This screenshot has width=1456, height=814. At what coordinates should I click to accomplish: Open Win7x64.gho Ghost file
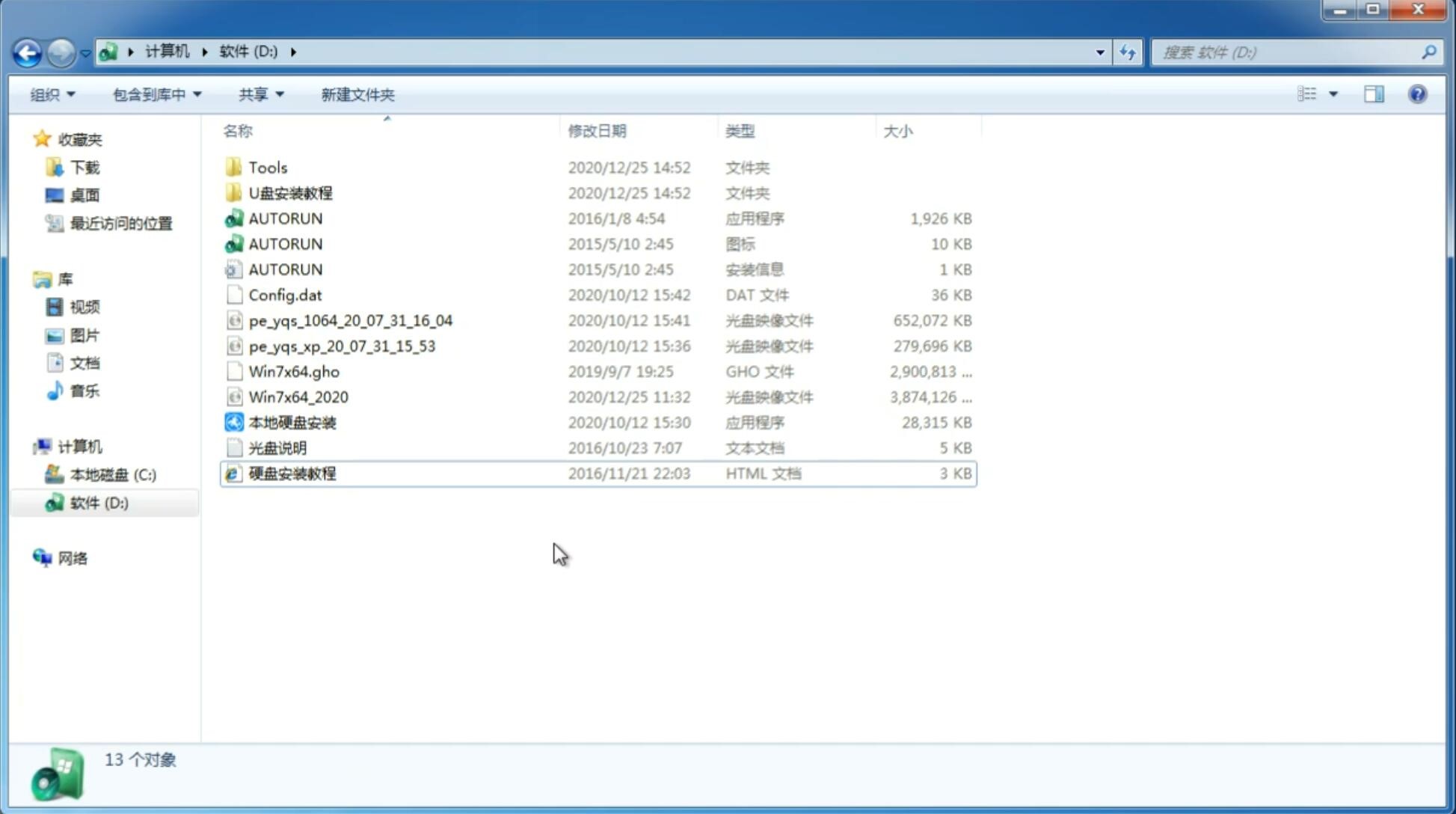(x=294, y=371)
